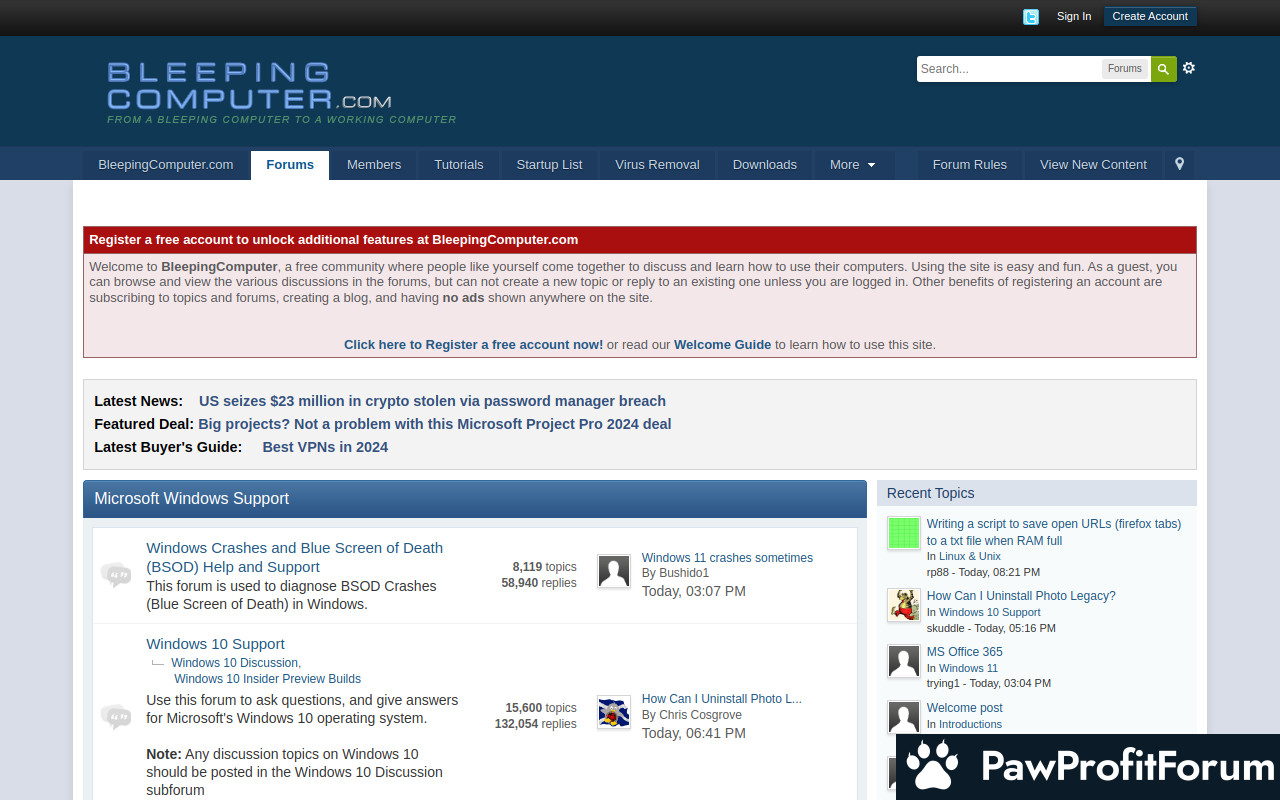This screenshot has height=800, width=1280.
Task: Open the US seizes $23 million news link
Action: (x=432, y=401)
